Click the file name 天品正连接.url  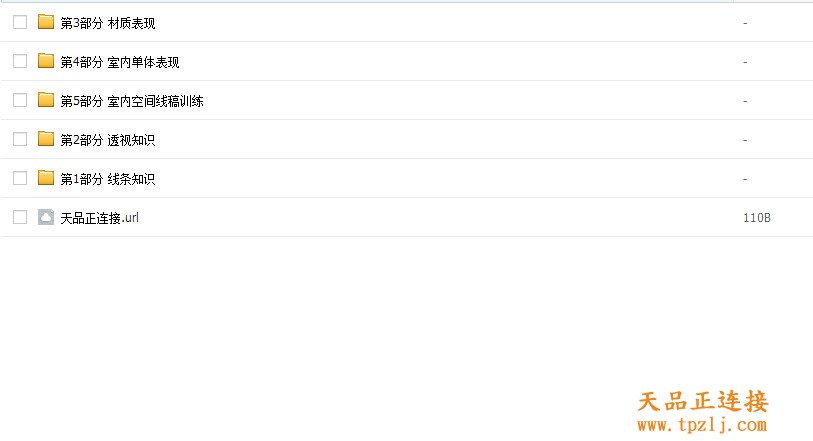(x=100, y=218)
